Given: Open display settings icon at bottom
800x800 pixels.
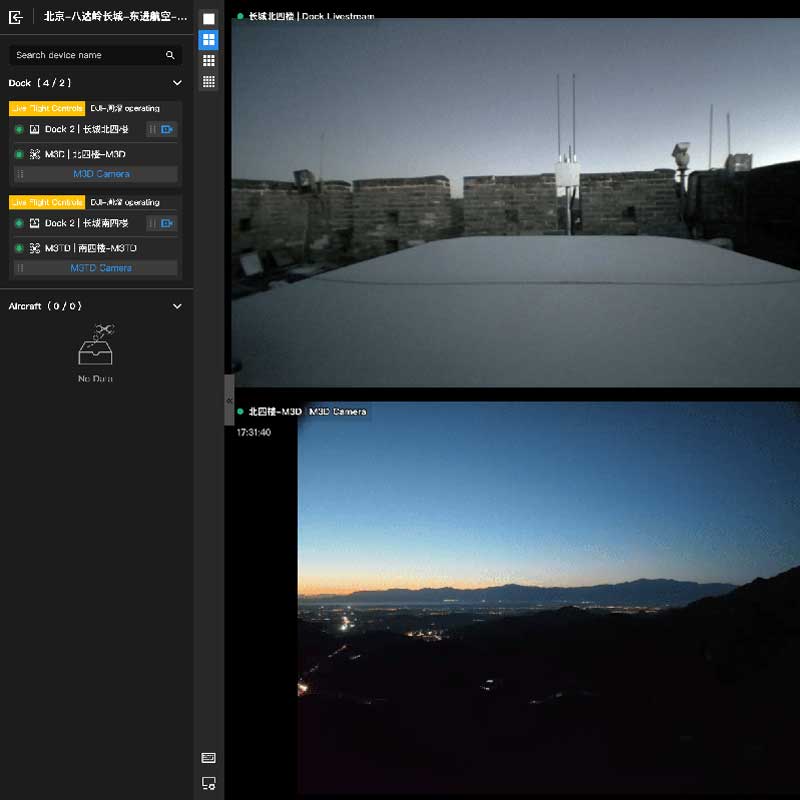Looking at the screenshot, I should coord(209,783).
